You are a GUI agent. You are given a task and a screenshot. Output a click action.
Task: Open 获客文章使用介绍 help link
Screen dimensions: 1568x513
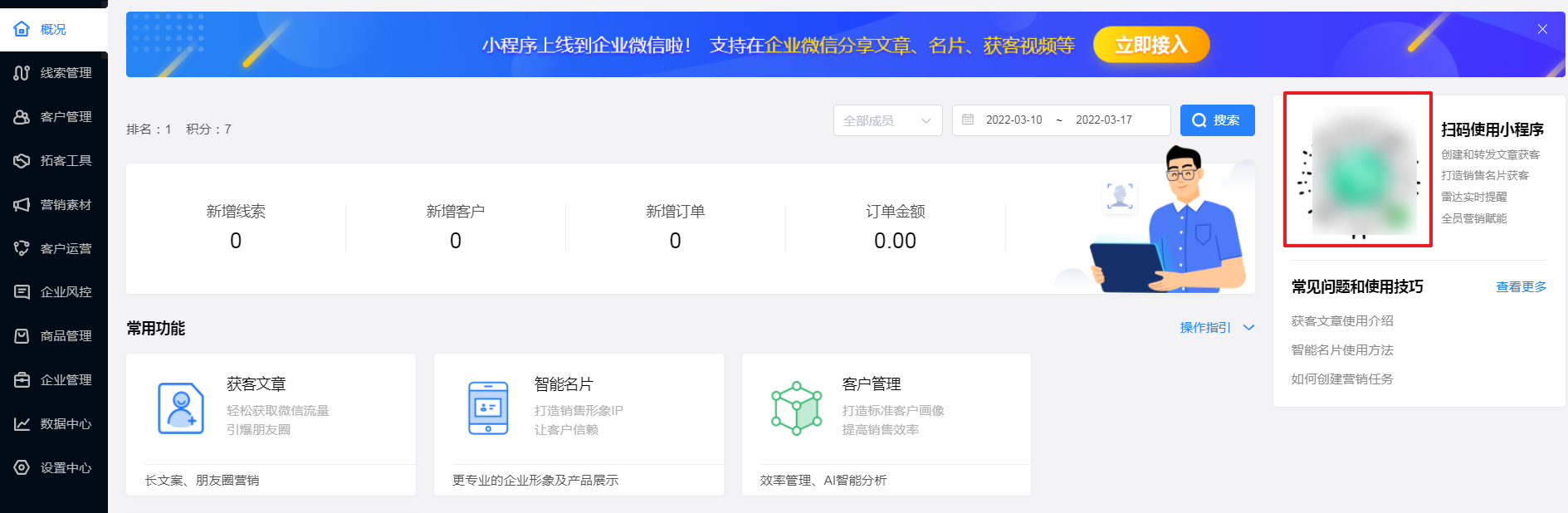(x=1342, y=320)
